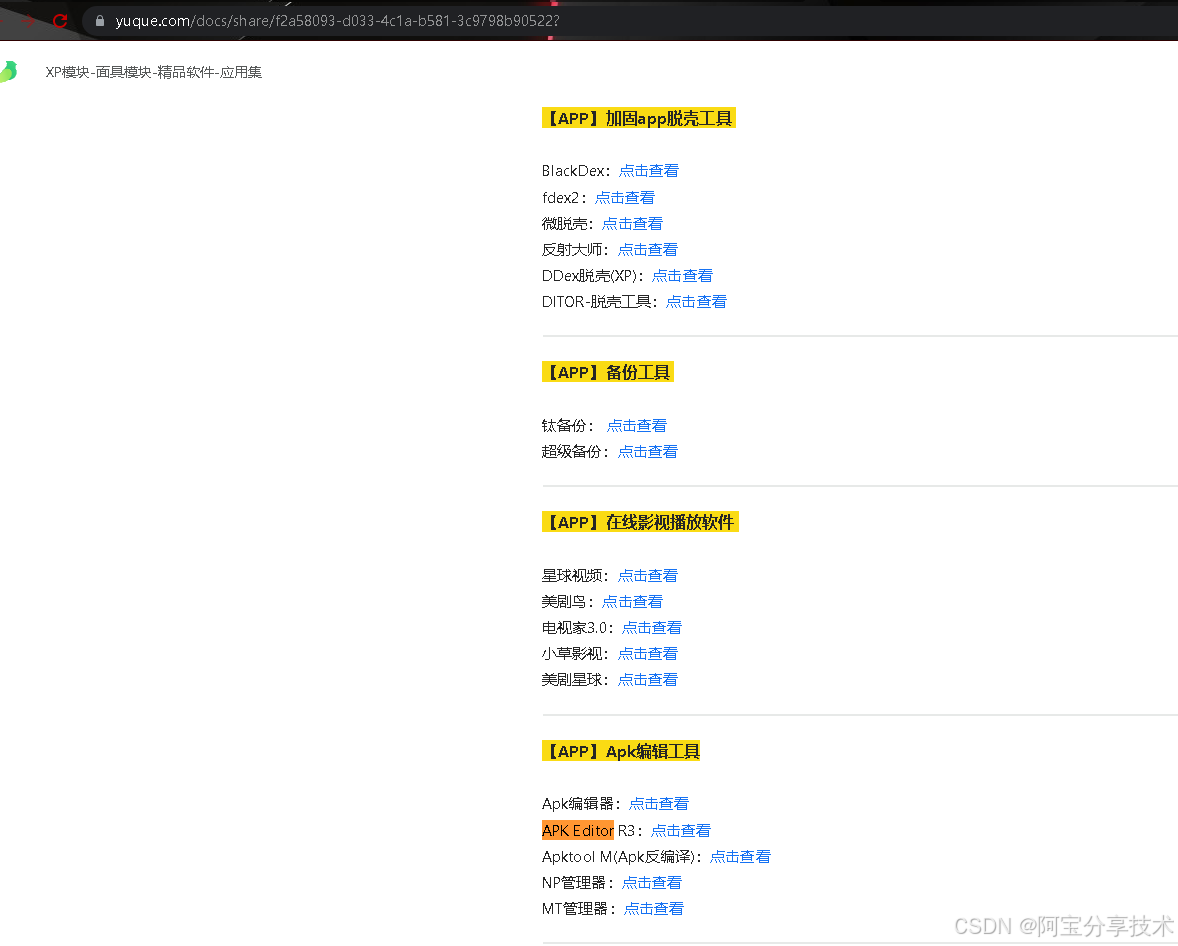Click the Yuque green logo

point(8,71)
